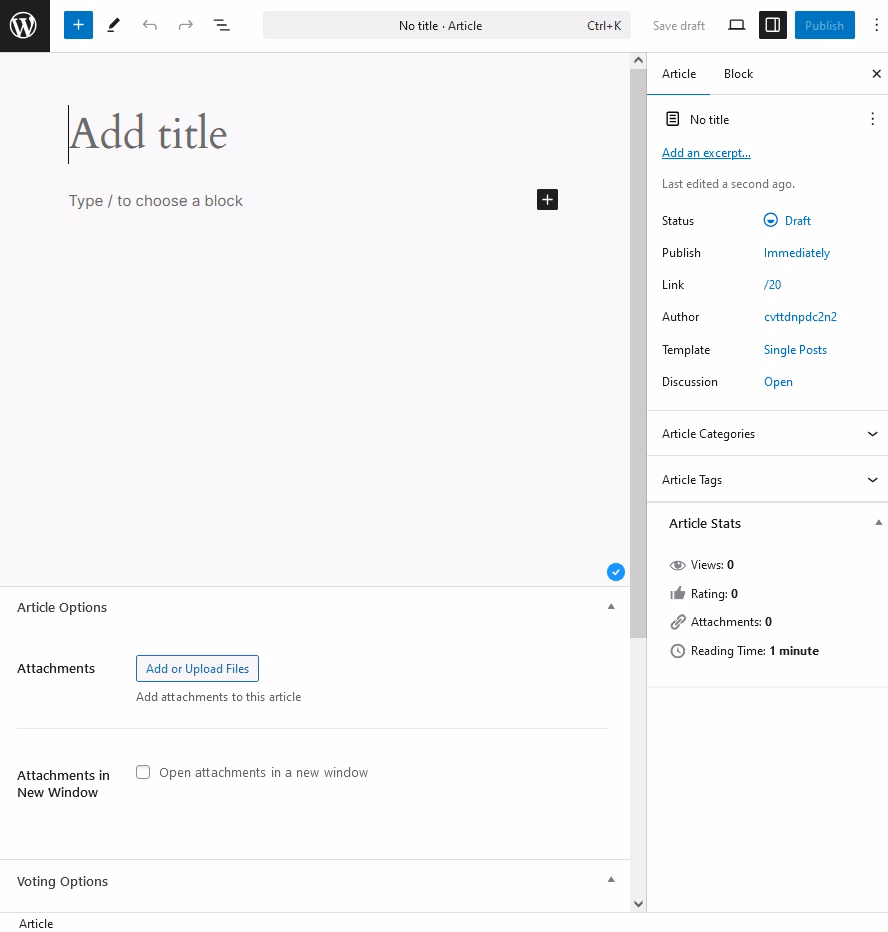Viewport: 888px width, 932px height.
Task: Select the Article tab
Action: 679,74
